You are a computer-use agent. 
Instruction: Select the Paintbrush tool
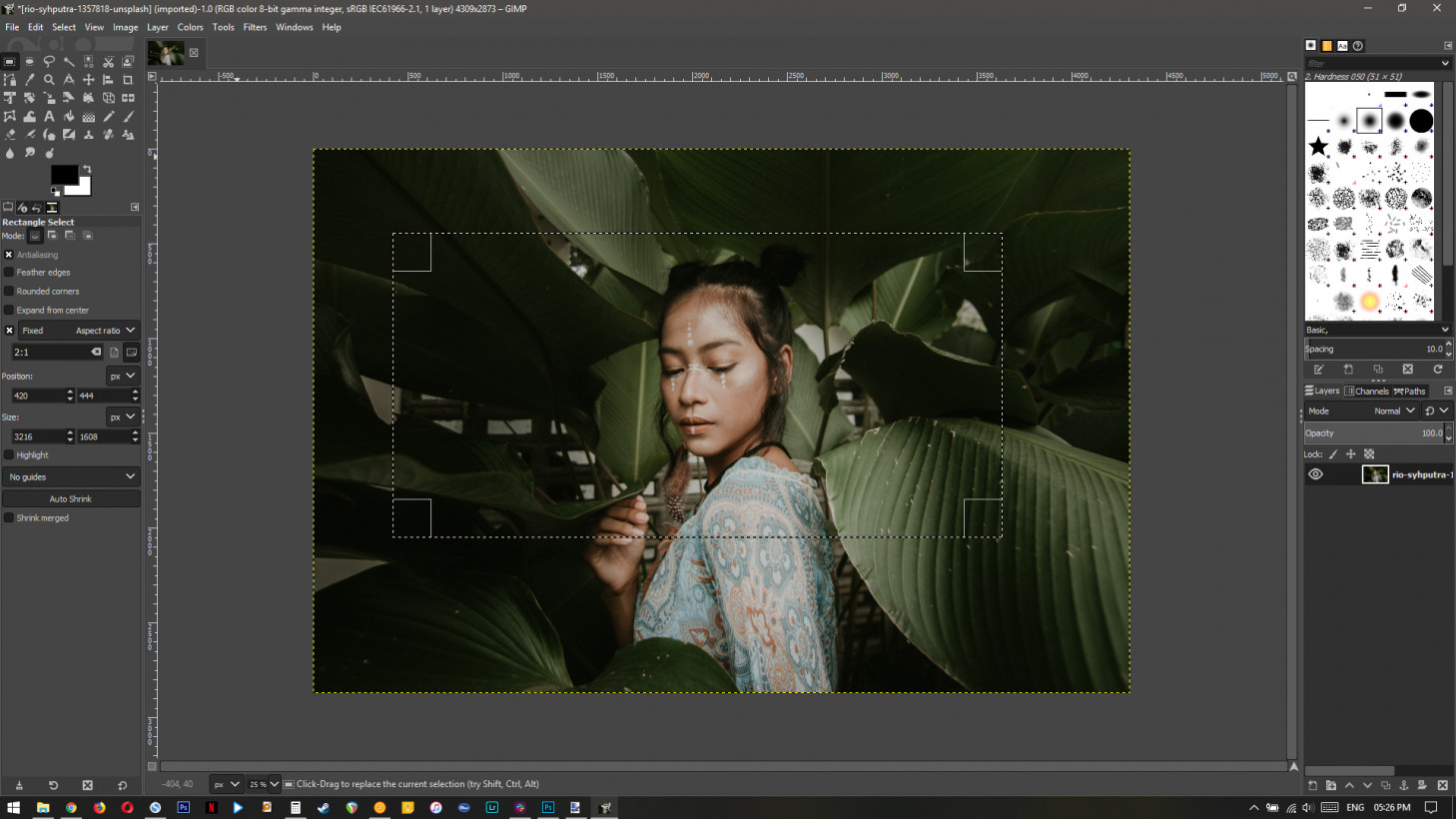click(x=128, y=116)
